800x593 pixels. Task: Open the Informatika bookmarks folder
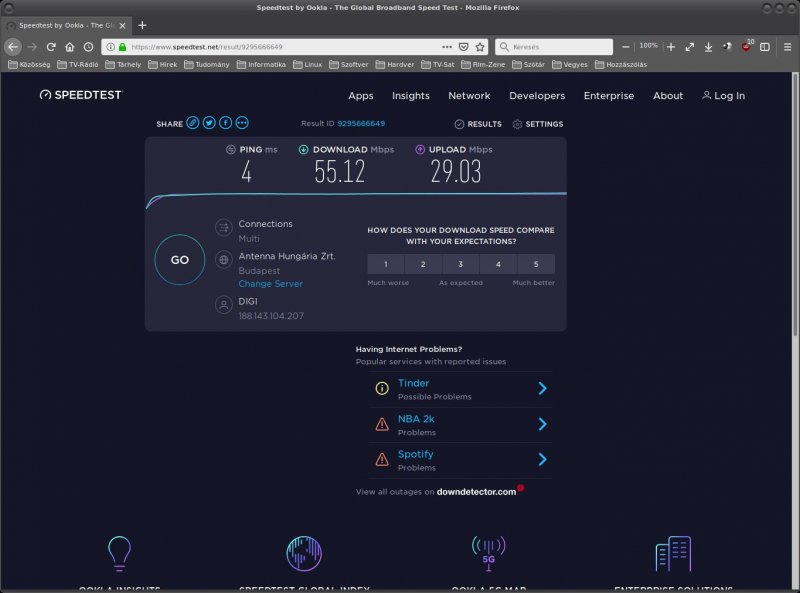pyautogui.click(x=261, y=64)
